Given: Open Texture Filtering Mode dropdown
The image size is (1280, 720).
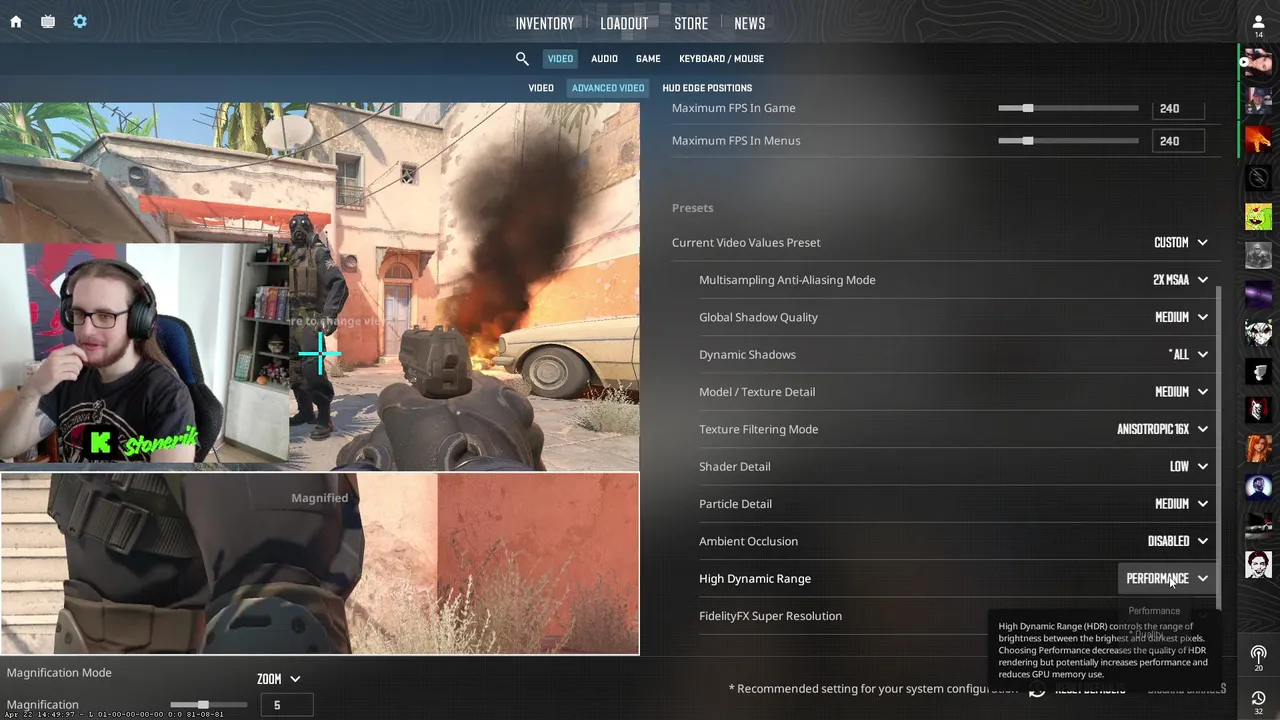Looking at the screenshot, I should pyautogui.click(x=1162, y=429).
